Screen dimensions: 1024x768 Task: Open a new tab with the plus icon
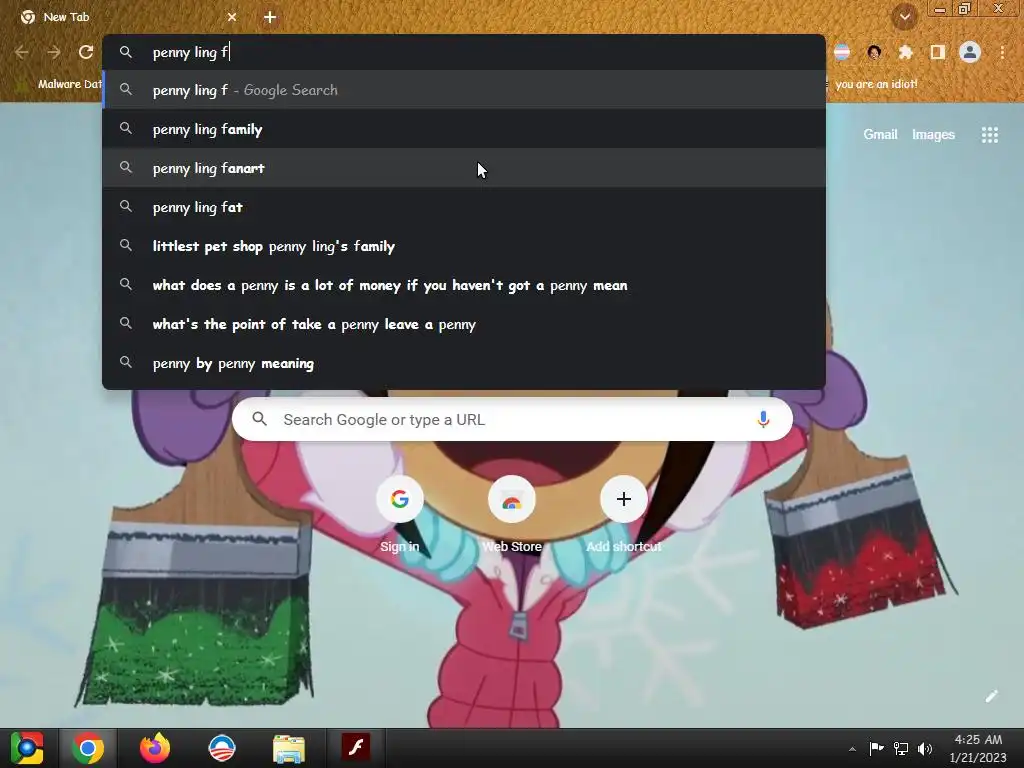click(x=270, y=17)
